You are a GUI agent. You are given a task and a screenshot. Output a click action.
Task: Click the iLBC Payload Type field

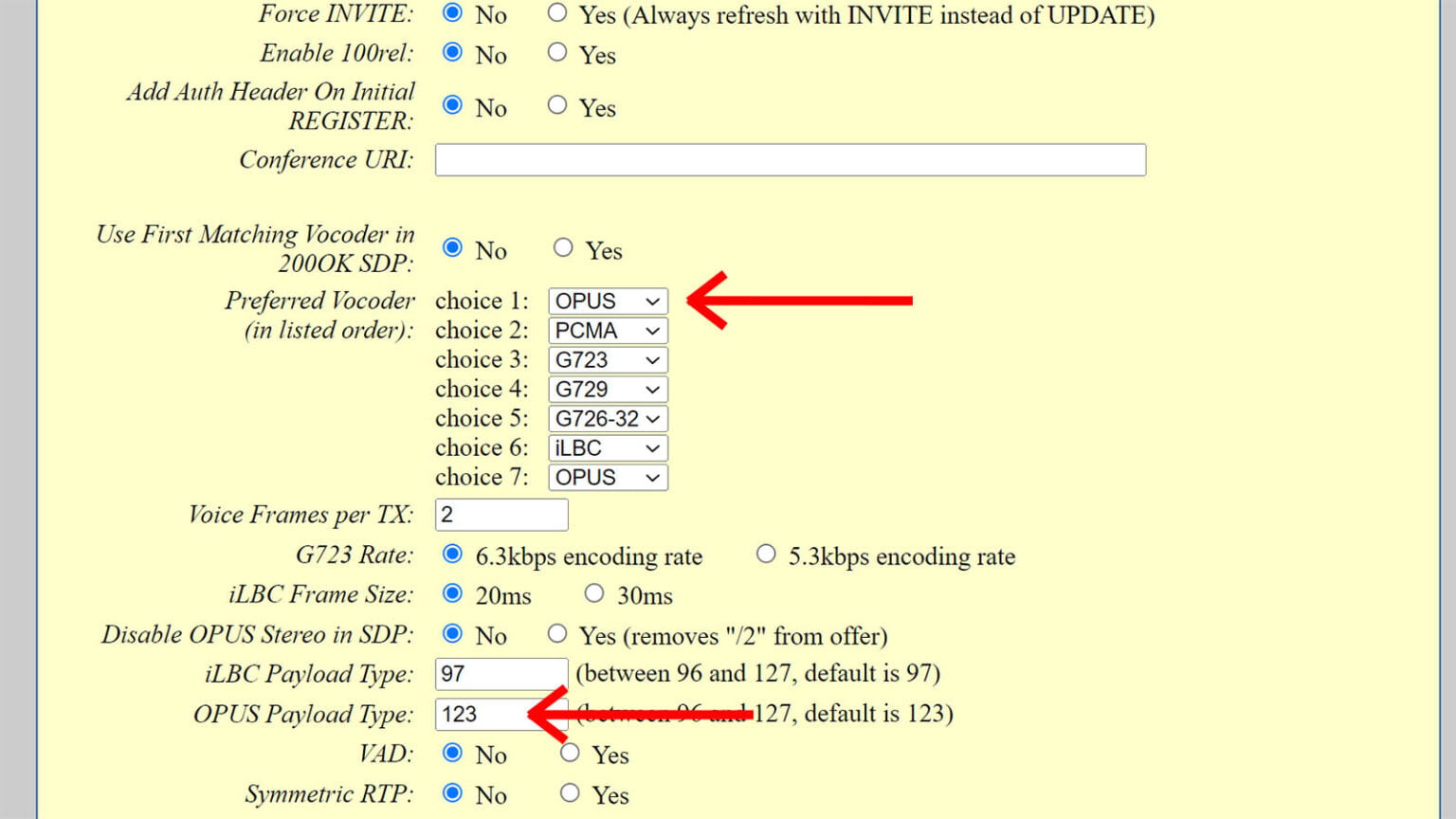(500, 674)
